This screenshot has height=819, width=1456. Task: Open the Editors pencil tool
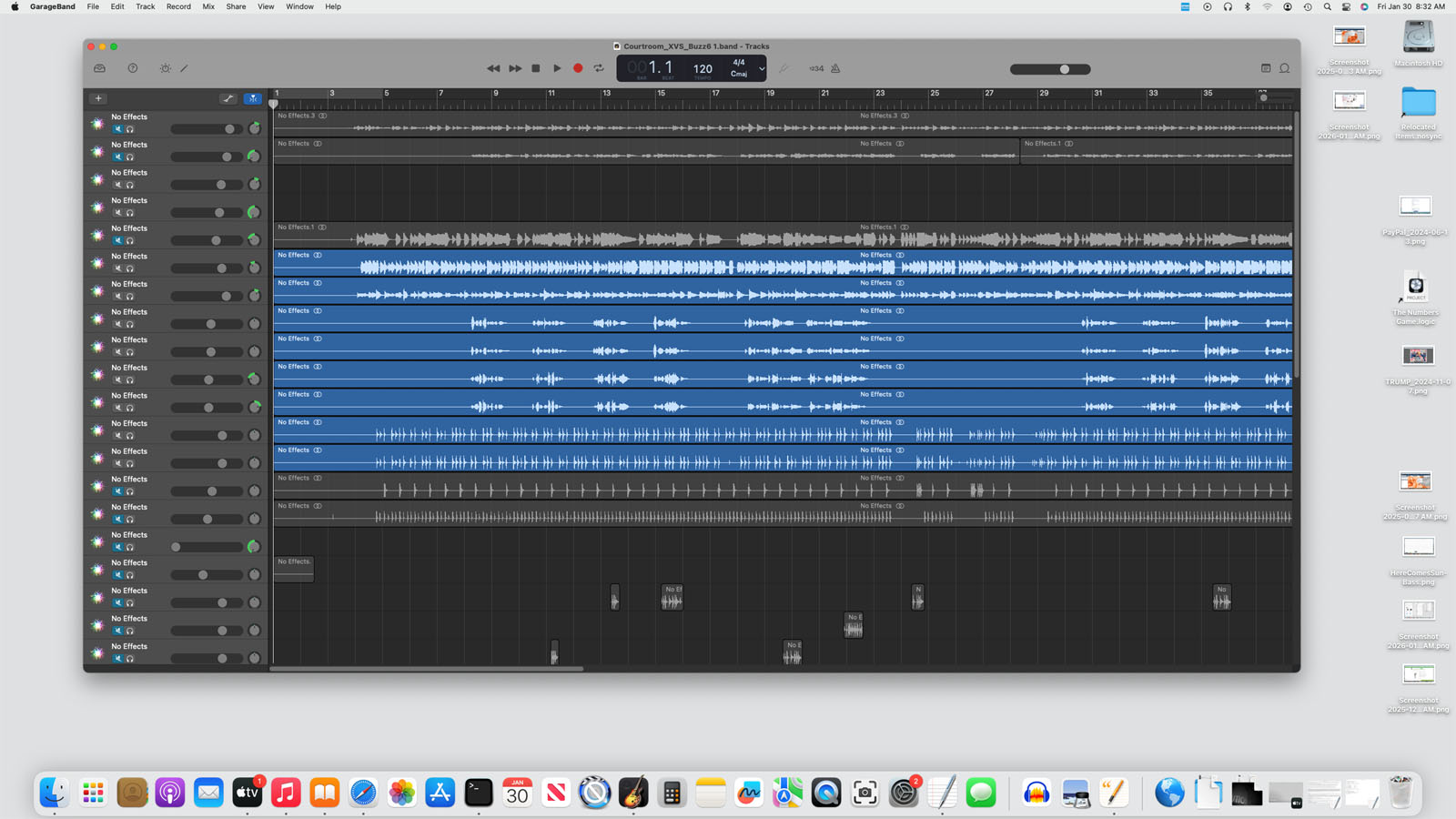(x=185, y=68)
